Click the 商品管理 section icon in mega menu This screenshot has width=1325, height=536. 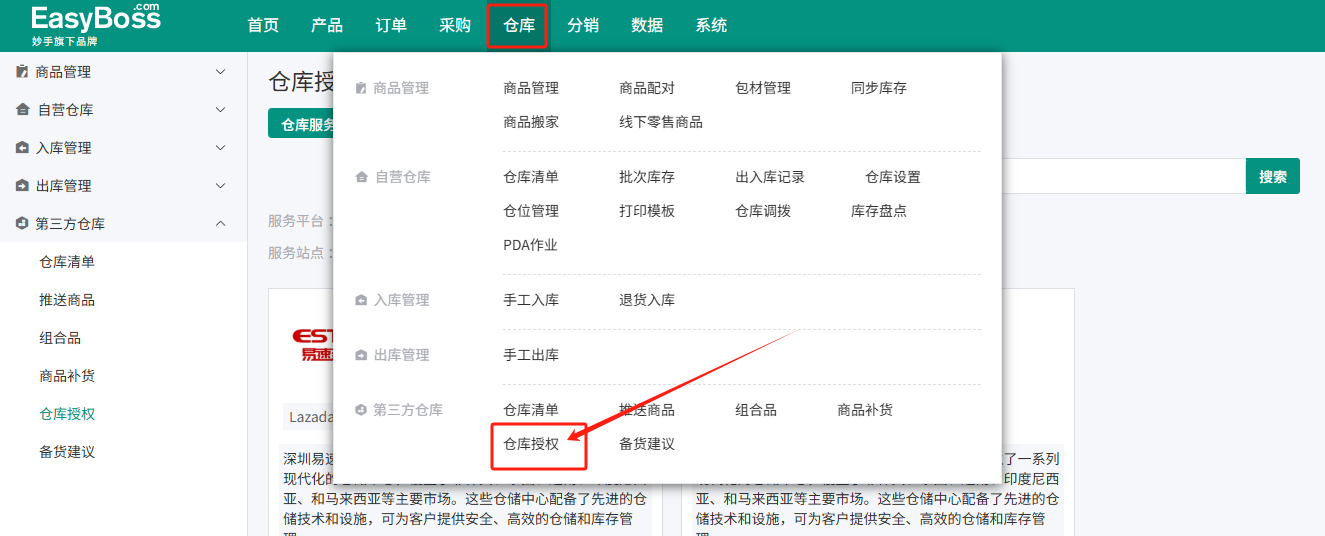362,88
